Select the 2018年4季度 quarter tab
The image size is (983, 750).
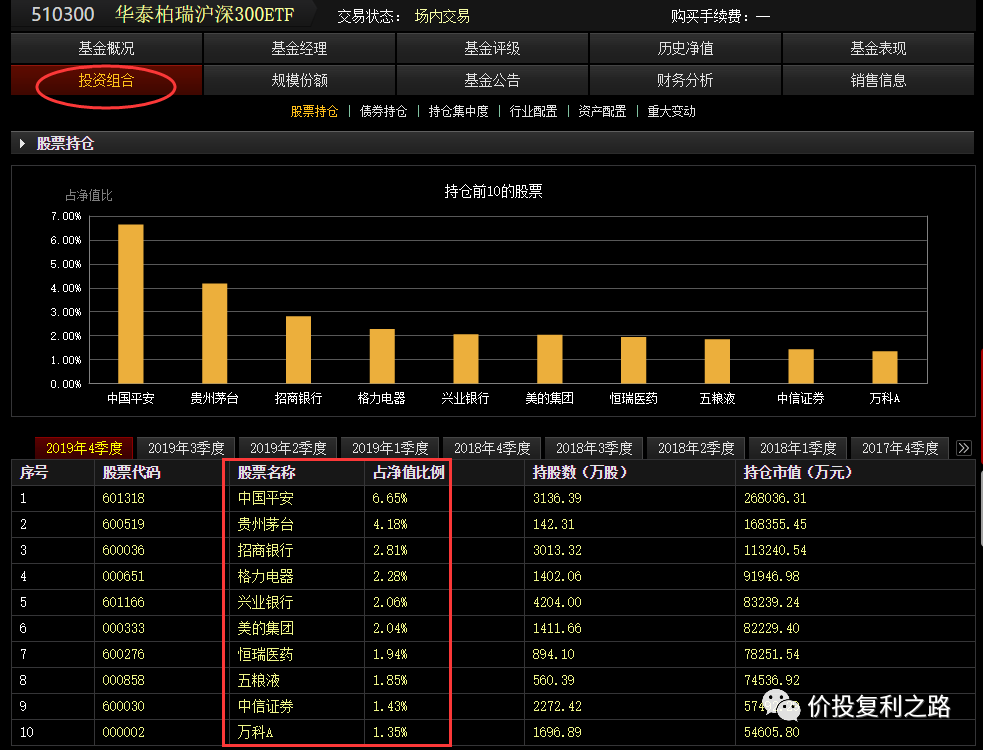point(492,448)
